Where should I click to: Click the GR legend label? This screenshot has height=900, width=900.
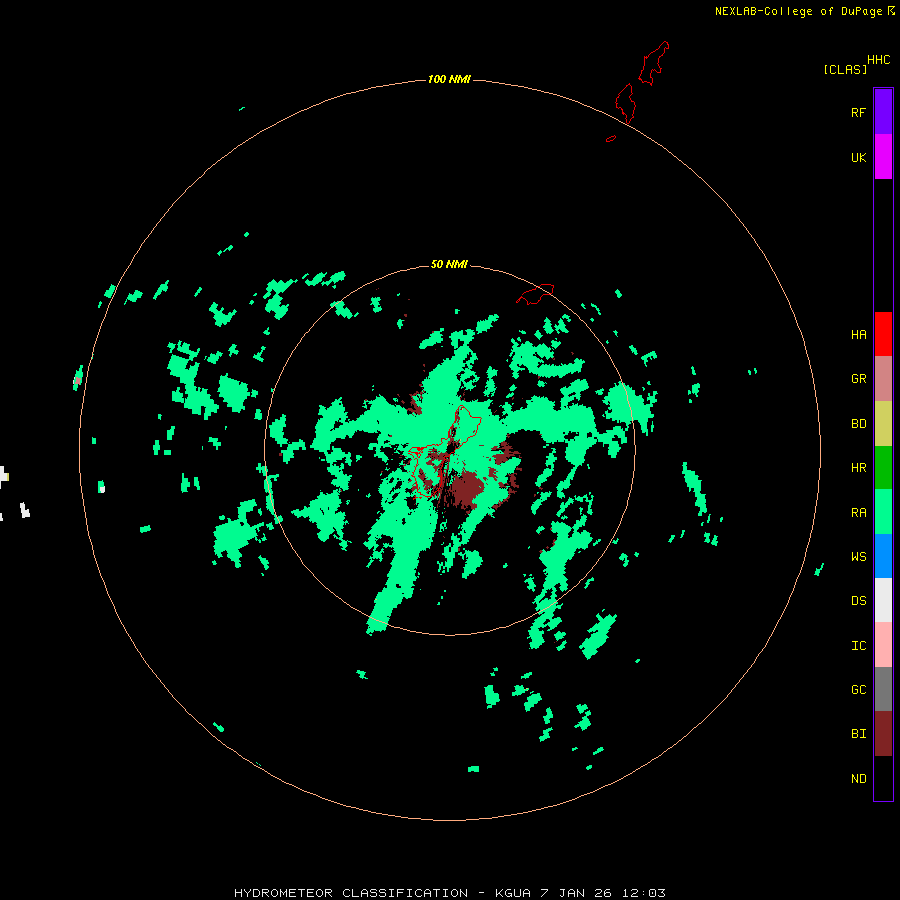click(858, 379)
